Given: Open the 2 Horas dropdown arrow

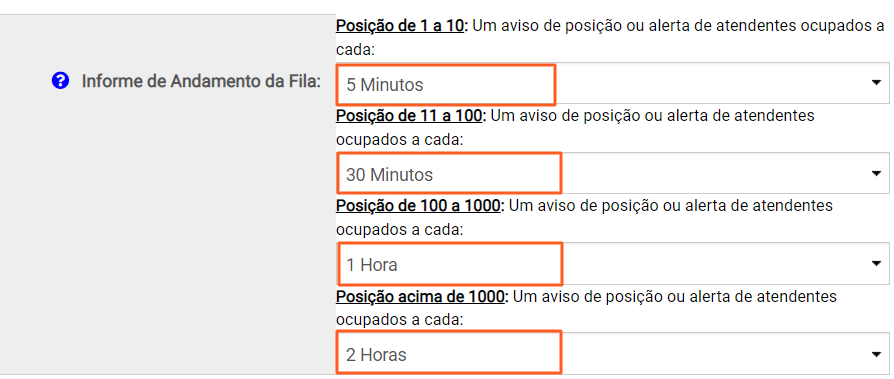Looking at the screenshot, I should [876, 354].
